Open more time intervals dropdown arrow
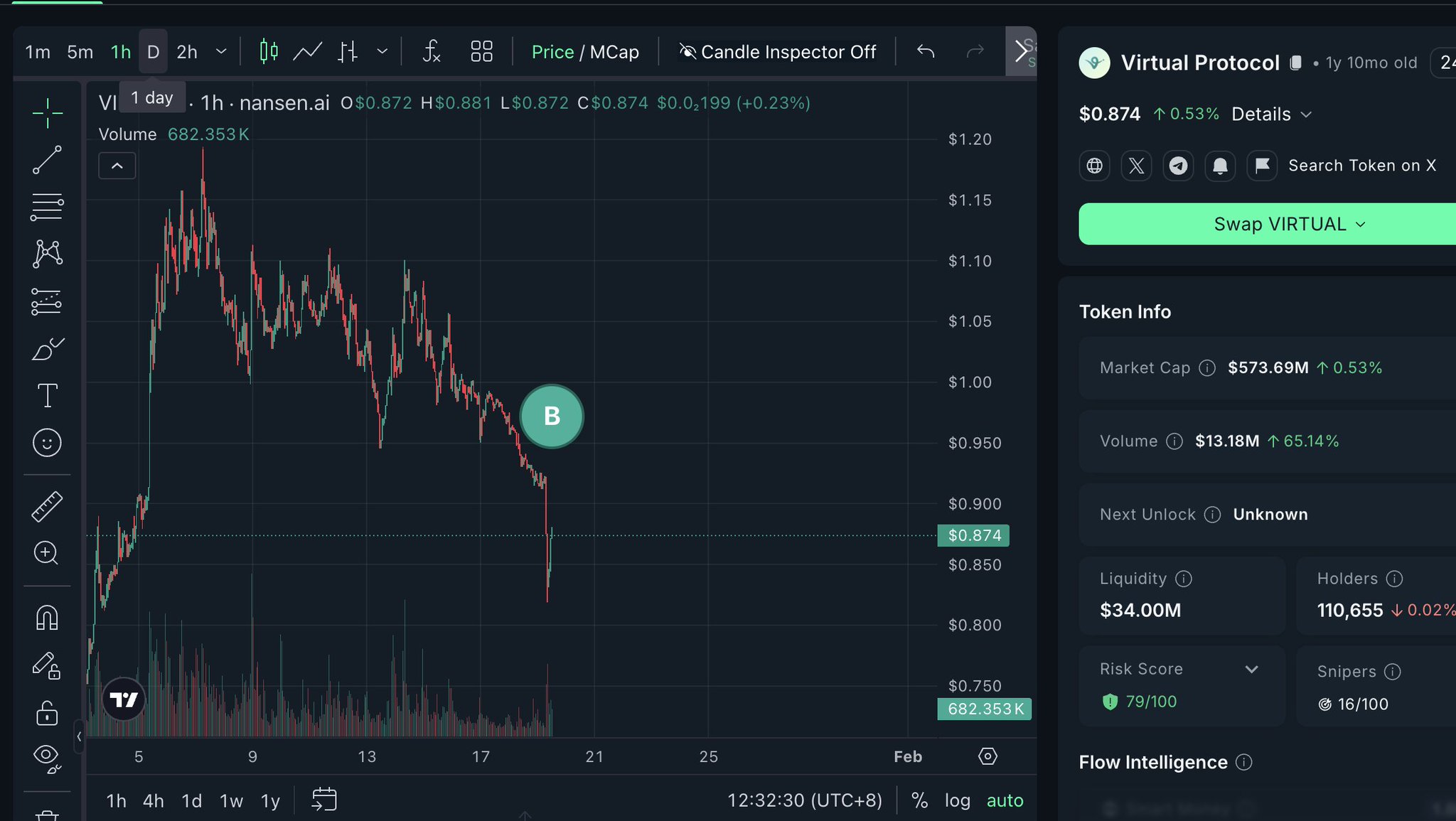Viewport: 1456px width, 821px height. point(221,51)
